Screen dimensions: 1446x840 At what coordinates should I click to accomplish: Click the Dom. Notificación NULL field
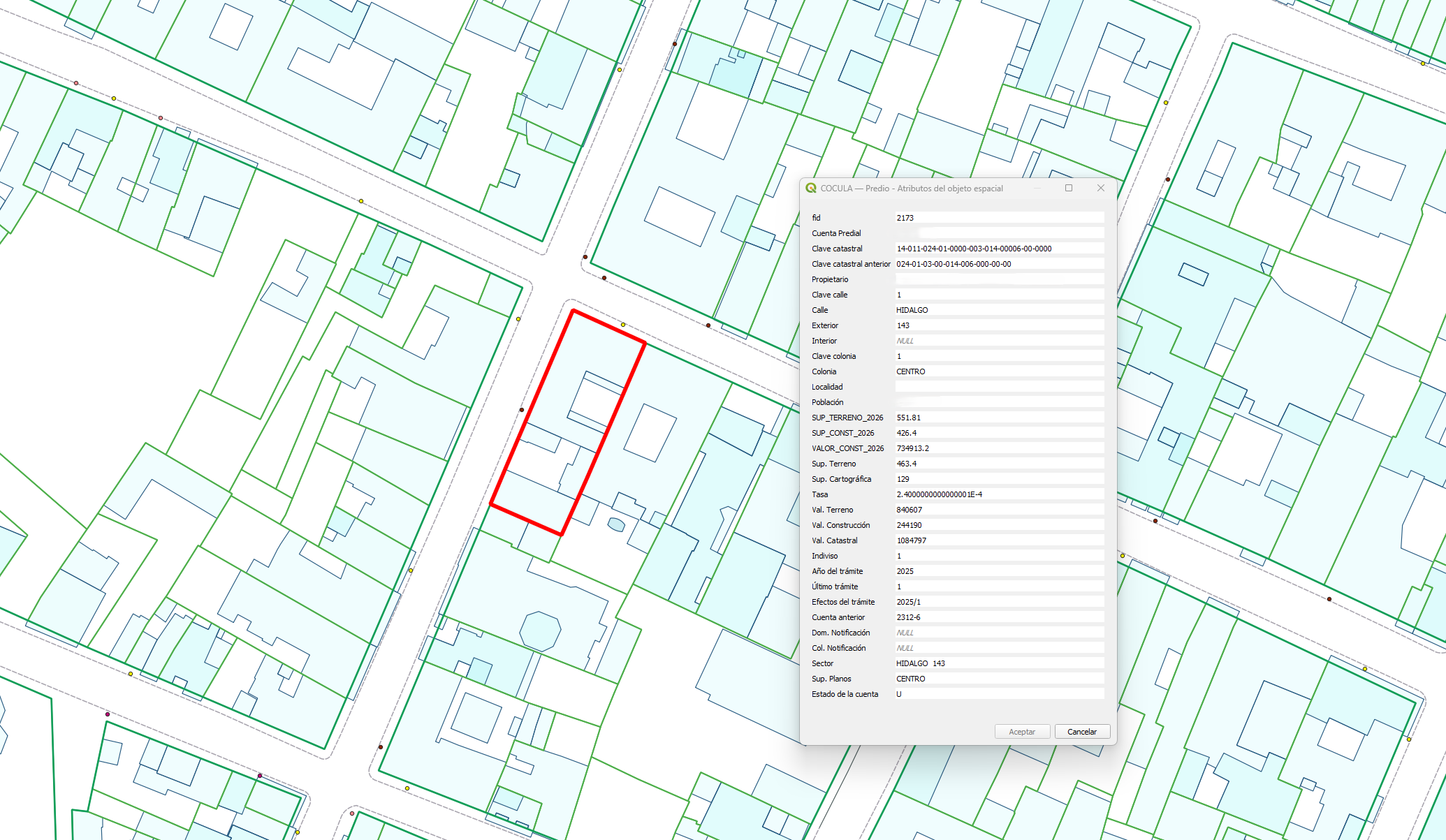pos(999,633)
